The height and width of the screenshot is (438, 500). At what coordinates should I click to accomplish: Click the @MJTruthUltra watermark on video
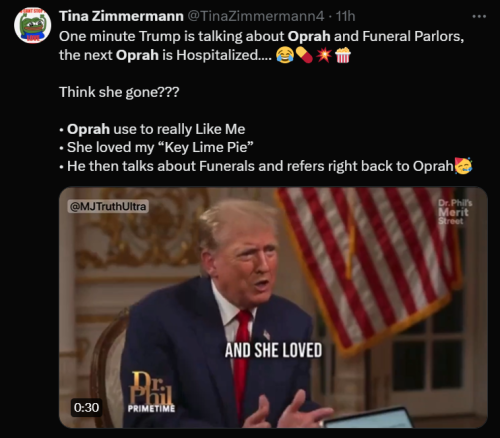tap(108, 206)
